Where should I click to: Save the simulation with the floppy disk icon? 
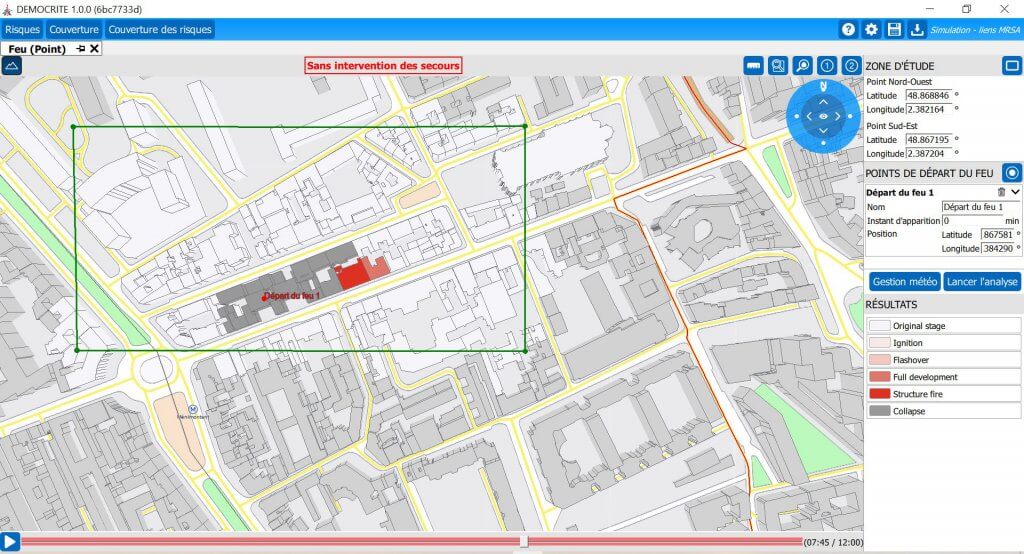pyautogui.click(x=894, y=29)
